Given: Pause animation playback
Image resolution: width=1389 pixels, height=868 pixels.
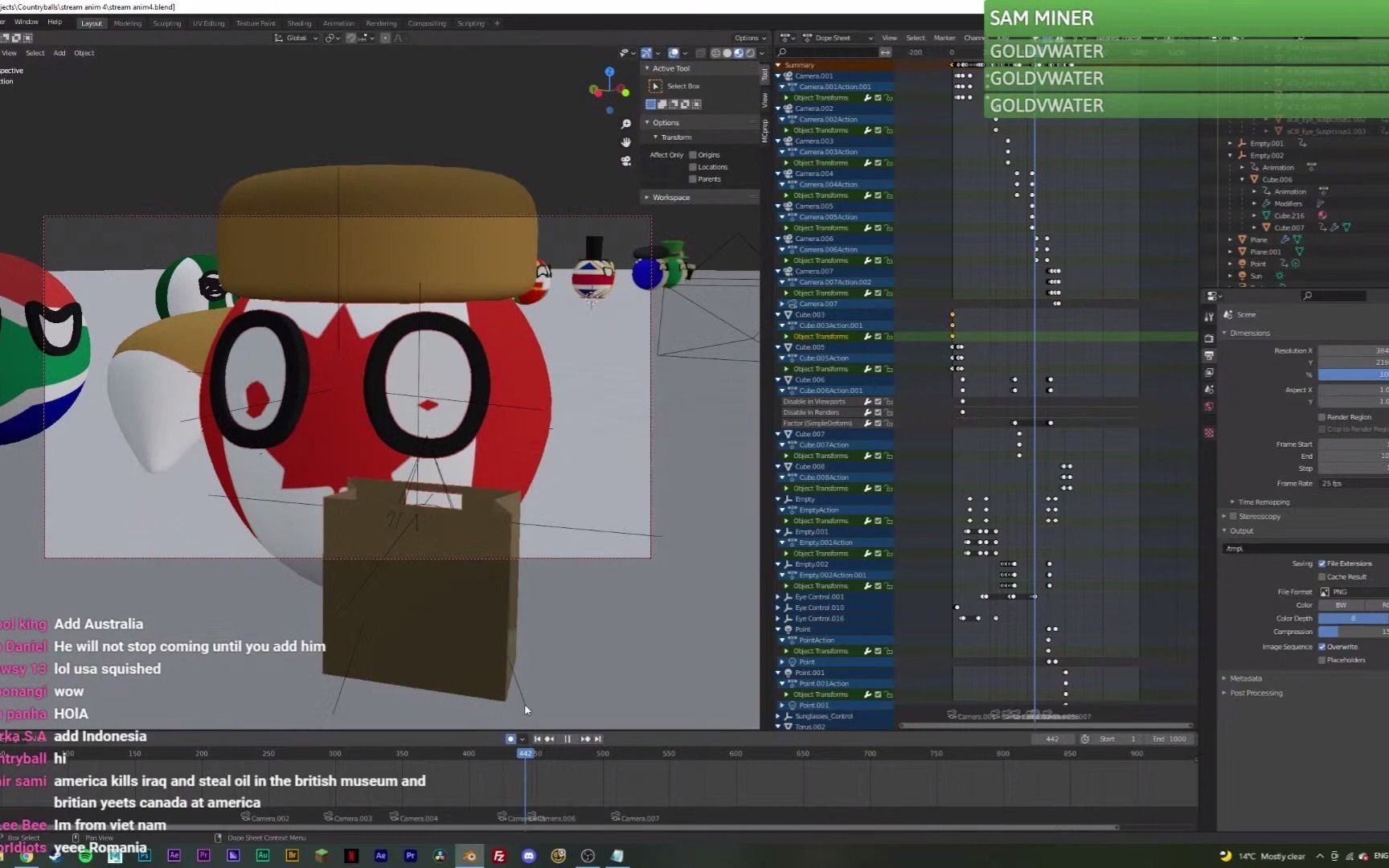Looking at the screenshot, I should click(567, 739).
